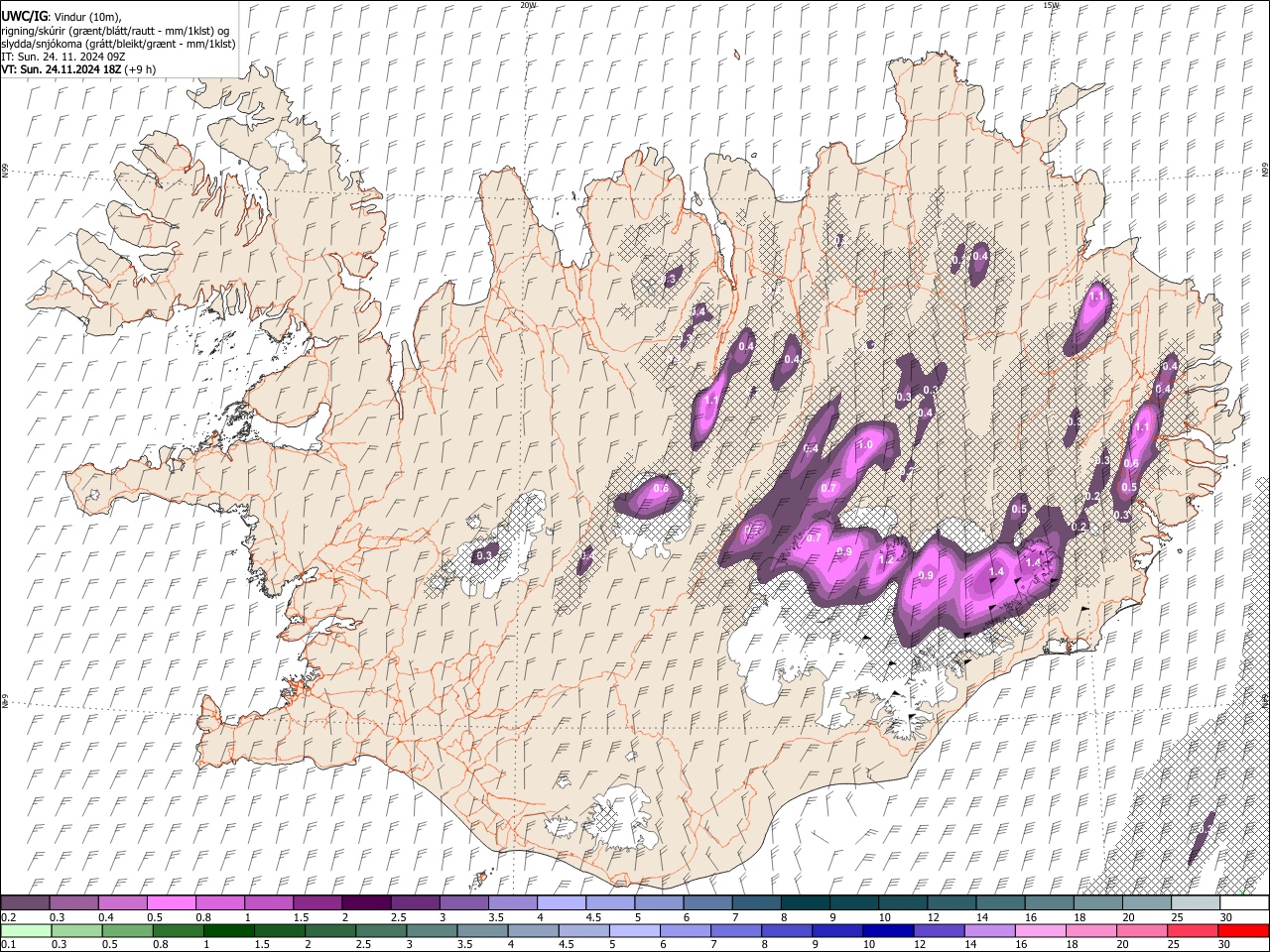This screenshot has height=952, width=1270.
Task: Pick the palest green 0.1–0.3 swatch, lower legend row
Action: point(26,930)
